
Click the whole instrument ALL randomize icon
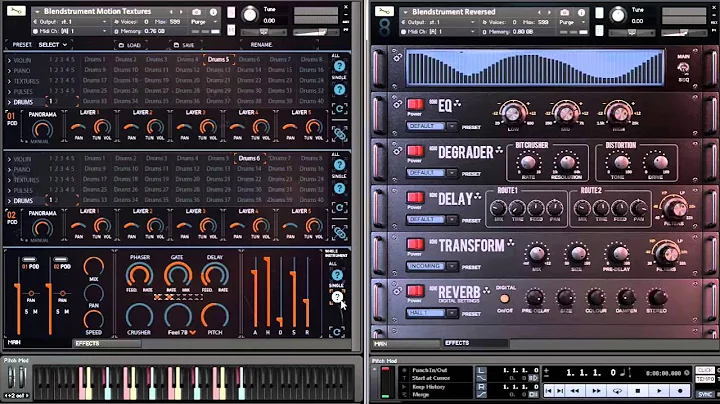click(337, 275)
